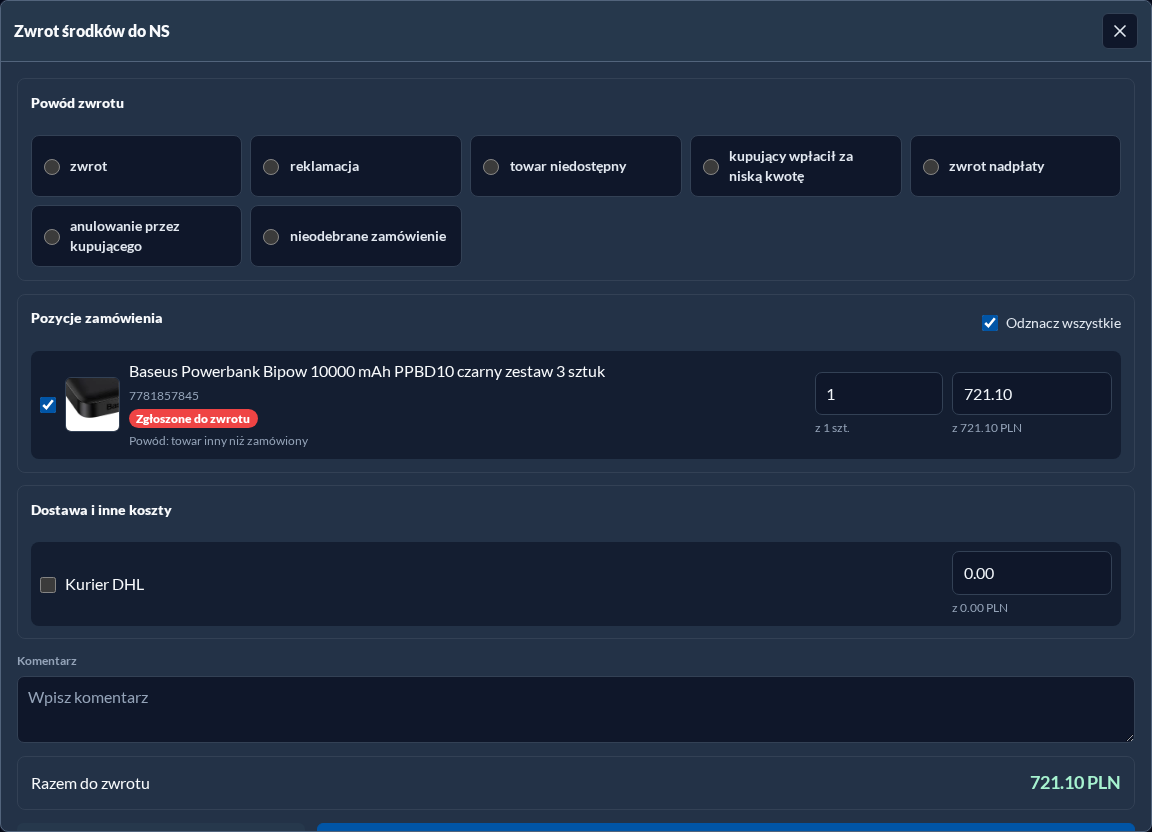Enable the Kurier DHL checkbox
The width and height of the screenshot is (1152, 832).
coord(48,585)
